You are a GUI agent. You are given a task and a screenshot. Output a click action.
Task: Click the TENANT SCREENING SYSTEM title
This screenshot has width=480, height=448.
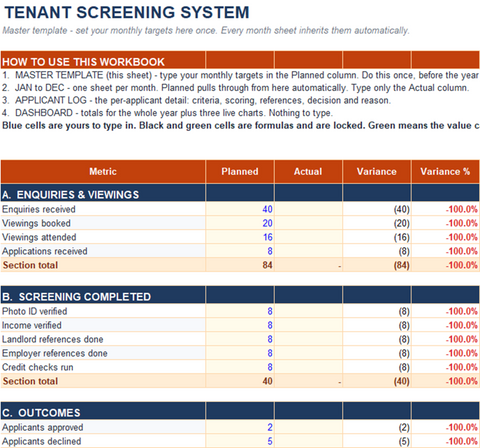(127, 12)
